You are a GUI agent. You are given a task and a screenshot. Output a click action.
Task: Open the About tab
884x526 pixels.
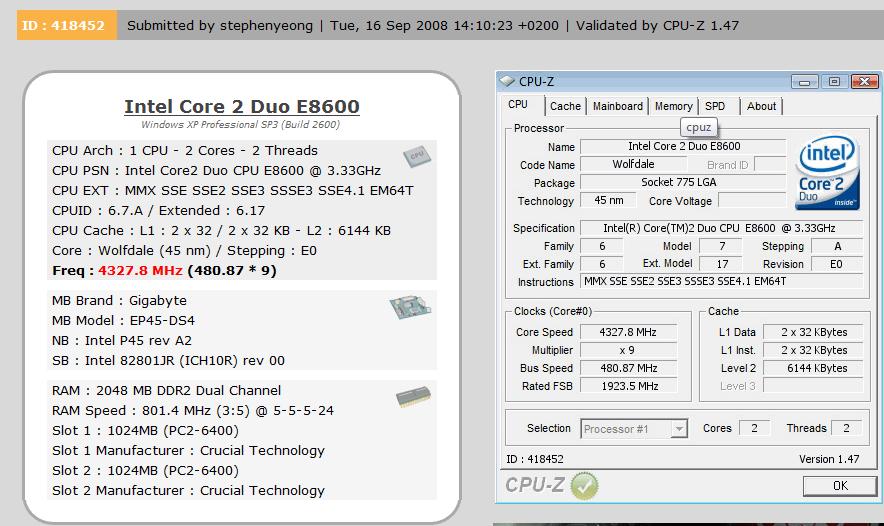(761, 106)
